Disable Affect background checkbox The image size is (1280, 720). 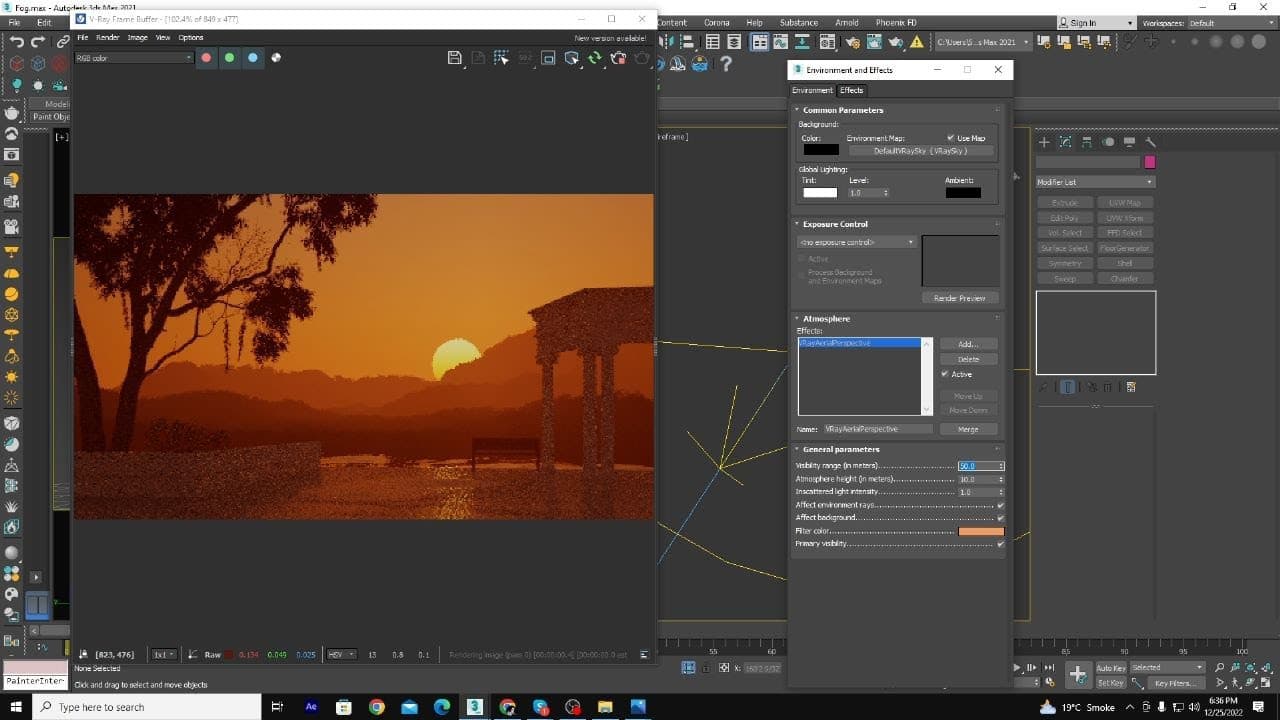tap(1000, 518)
